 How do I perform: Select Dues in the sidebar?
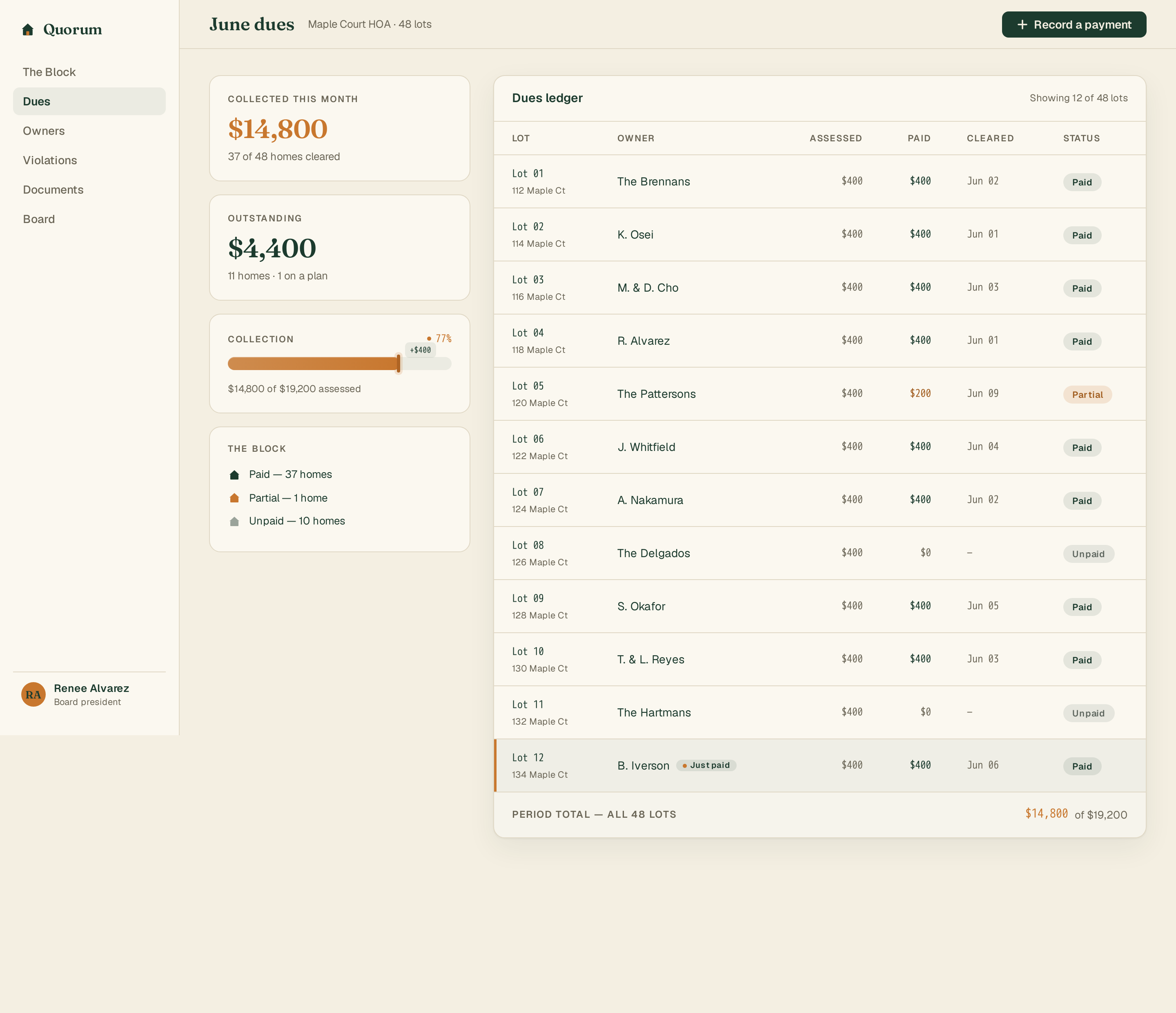pyautogui.click(x=89, y=102)
